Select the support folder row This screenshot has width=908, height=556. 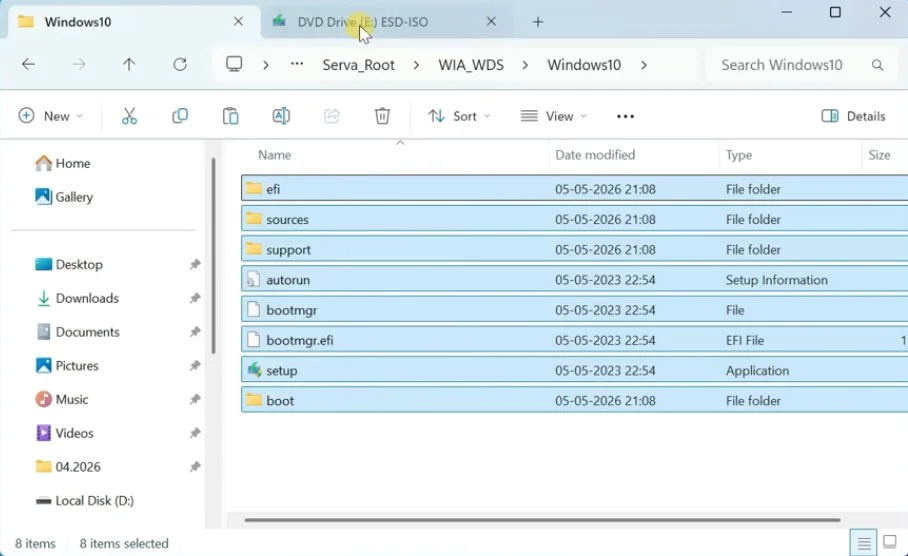pyautogui.click(x=574, y=249)
